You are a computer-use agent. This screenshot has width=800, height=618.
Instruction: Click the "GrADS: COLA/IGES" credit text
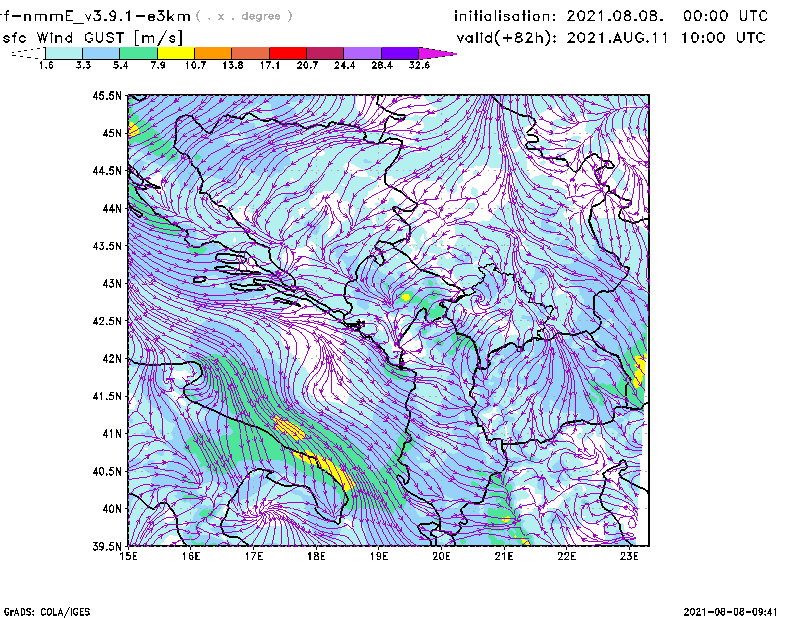(x=46, y=612)
